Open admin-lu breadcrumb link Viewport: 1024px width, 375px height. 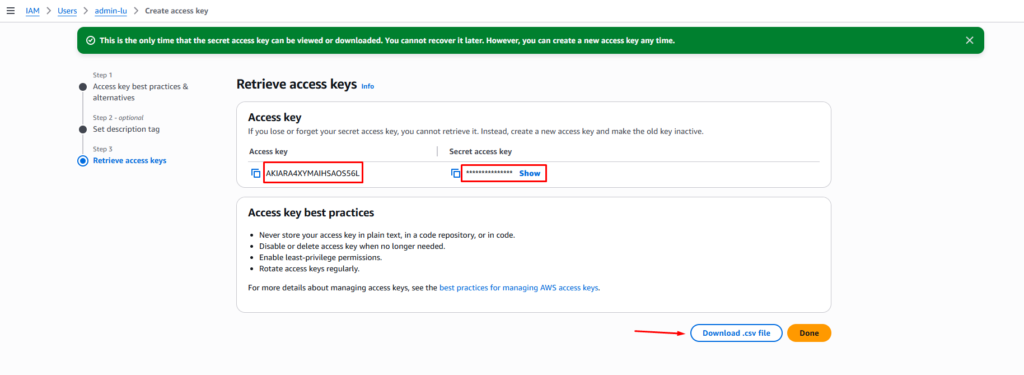click(x=110, y=11)
